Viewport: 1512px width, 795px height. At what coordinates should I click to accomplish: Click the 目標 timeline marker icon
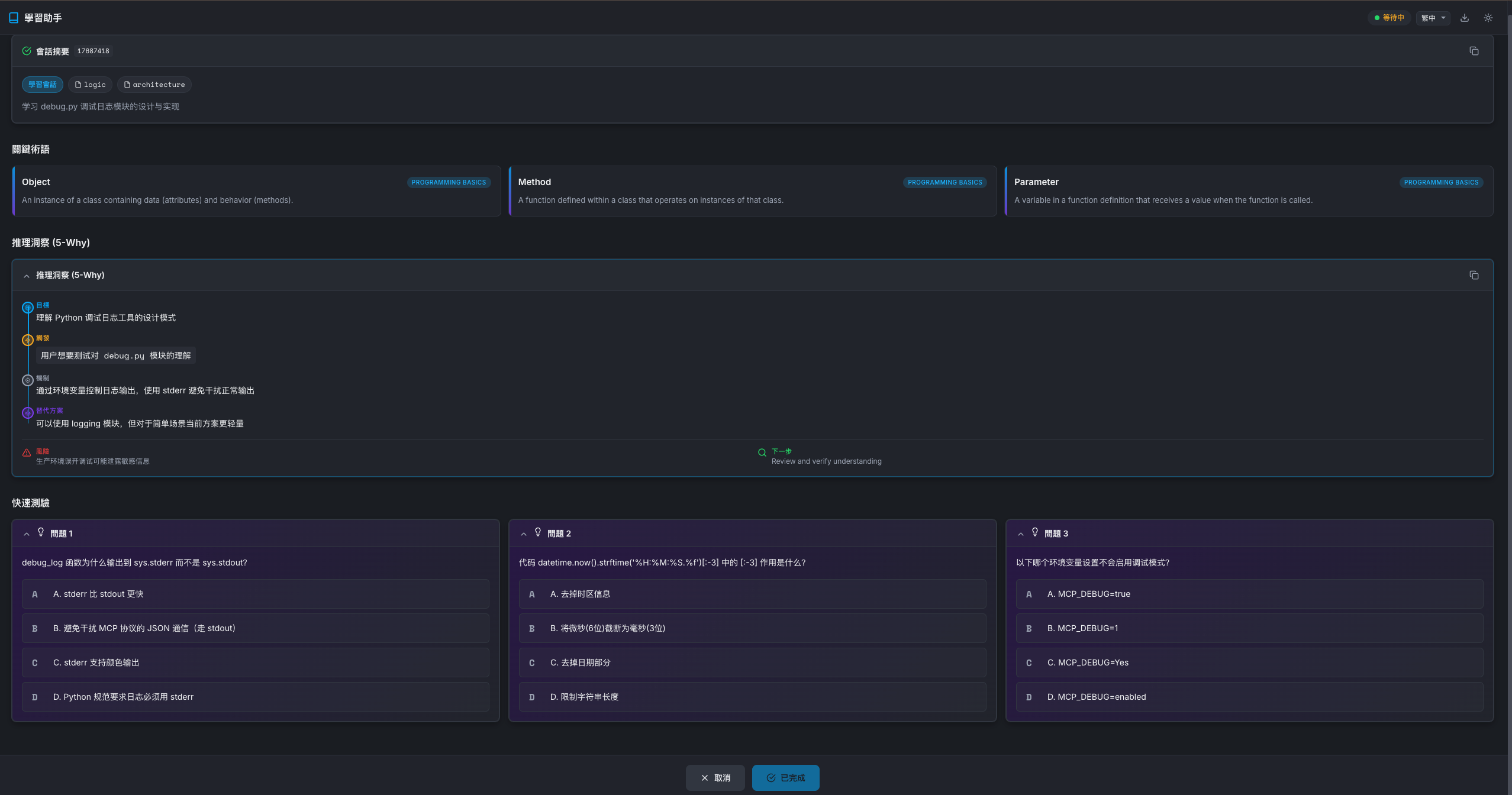[28, 308]
